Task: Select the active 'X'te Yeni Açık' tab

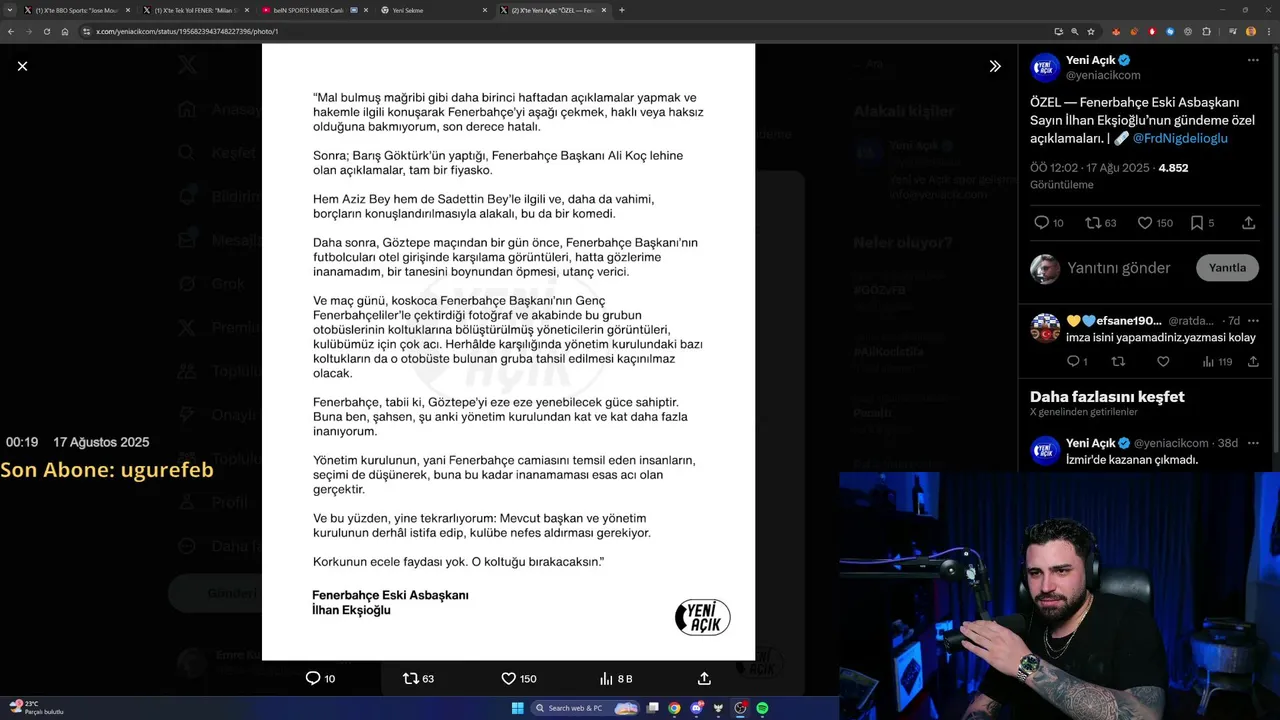Action: [x=551, y=10]
